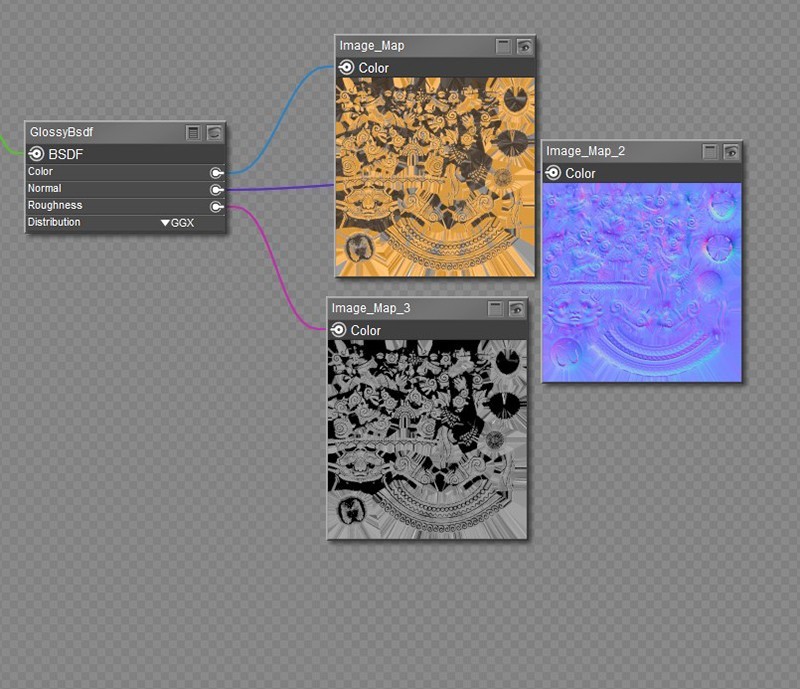The image size is (800, 689).
Task: Collapse the Image_Map_2 node panel icon
Action: 710,152
